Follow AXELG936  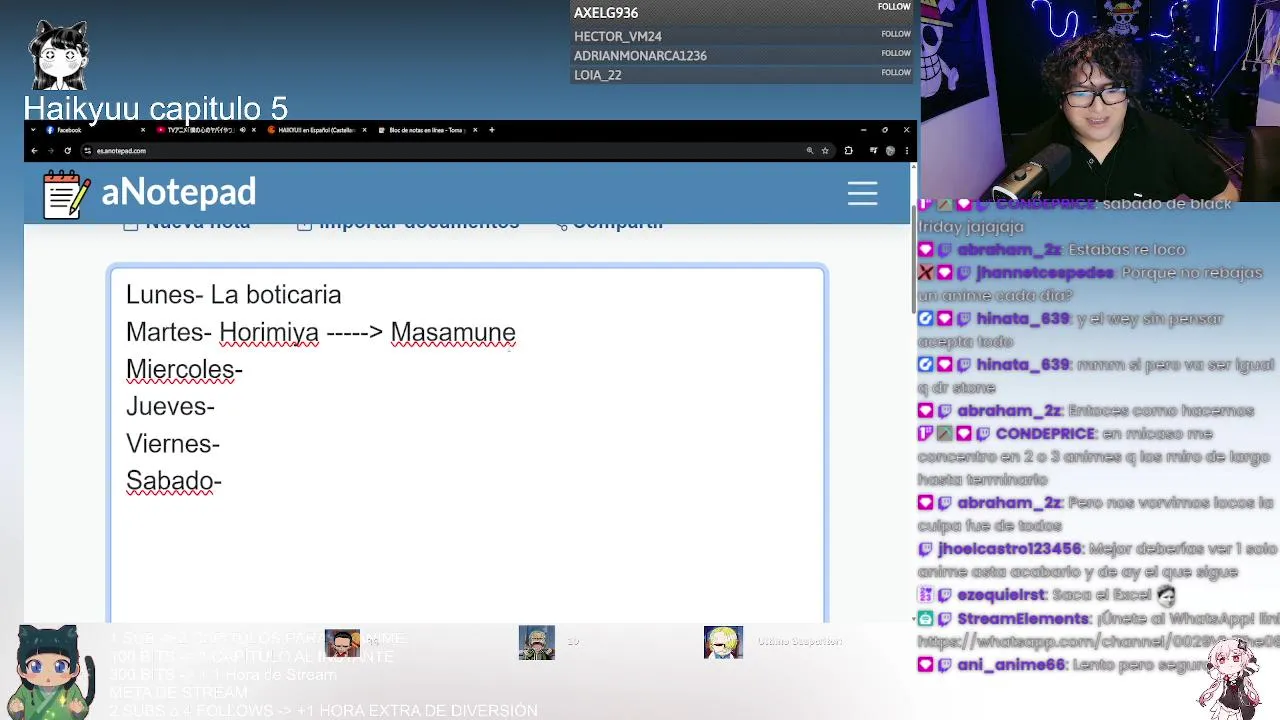pyautogui.click(x=894, y=7)
